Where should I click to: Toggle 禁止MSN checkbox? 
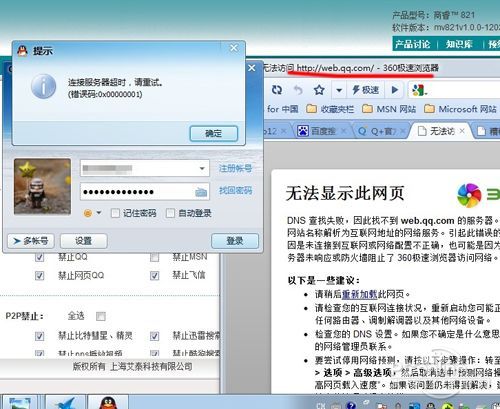(x=154, y=257)
